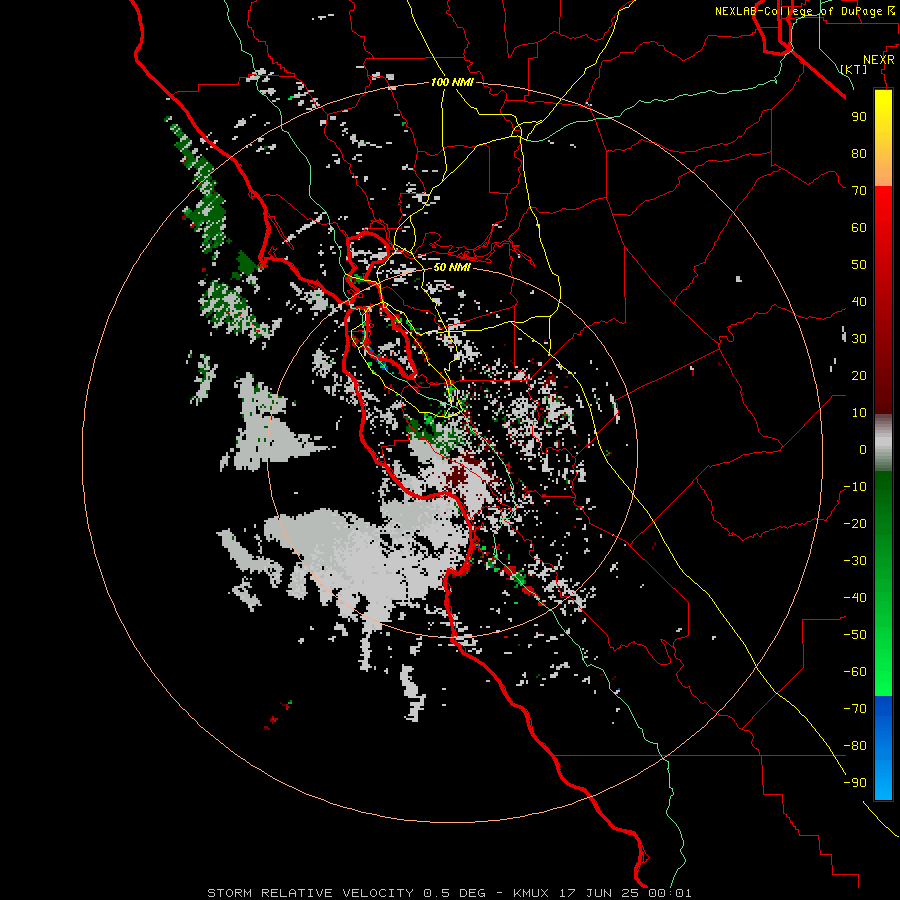Click the Storm Relative Velocity caption at the bottom

(449, 893)
